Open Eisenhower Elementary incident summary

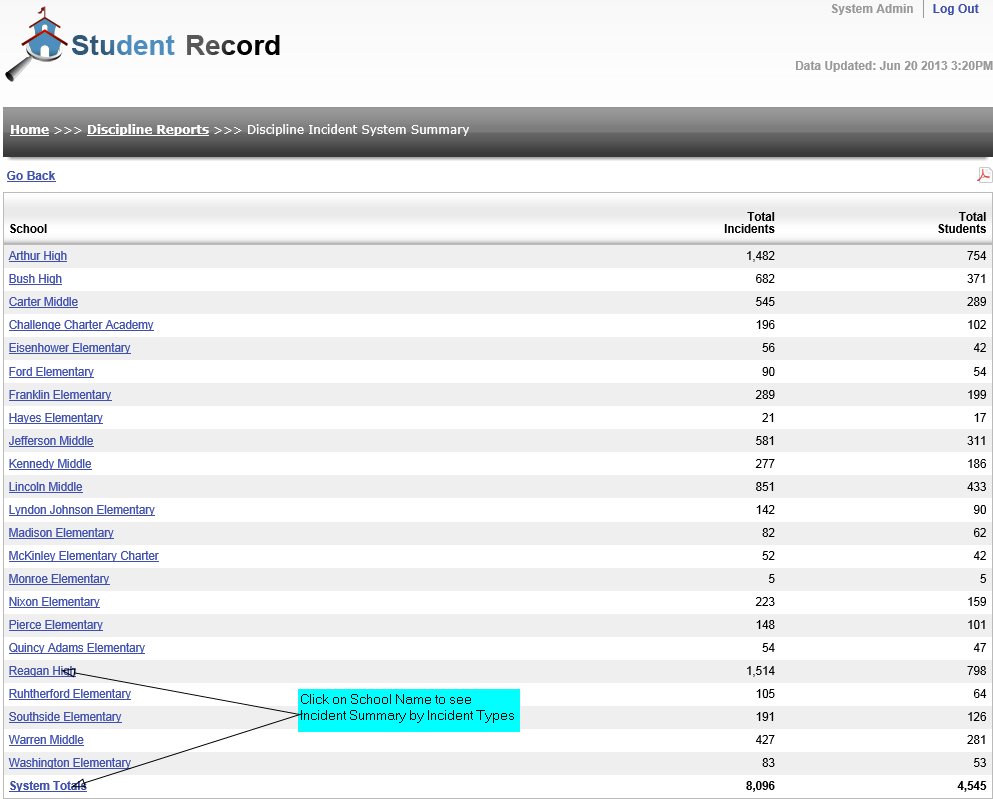pyautogui.click(x=70, y=348)
